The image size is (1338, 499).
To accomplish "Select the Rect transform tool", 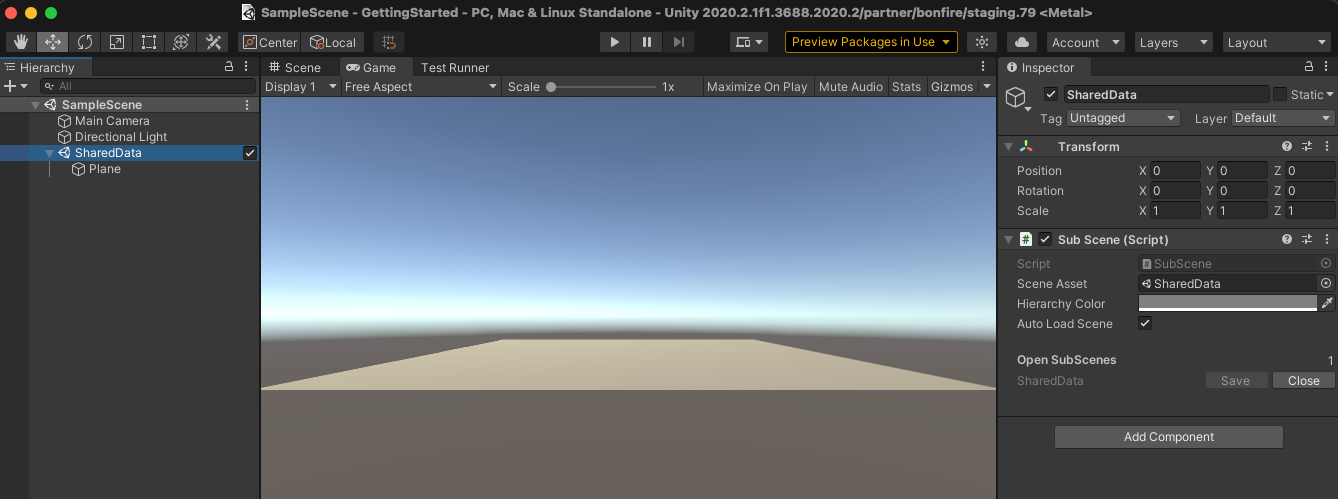I will tap(149, 42).
